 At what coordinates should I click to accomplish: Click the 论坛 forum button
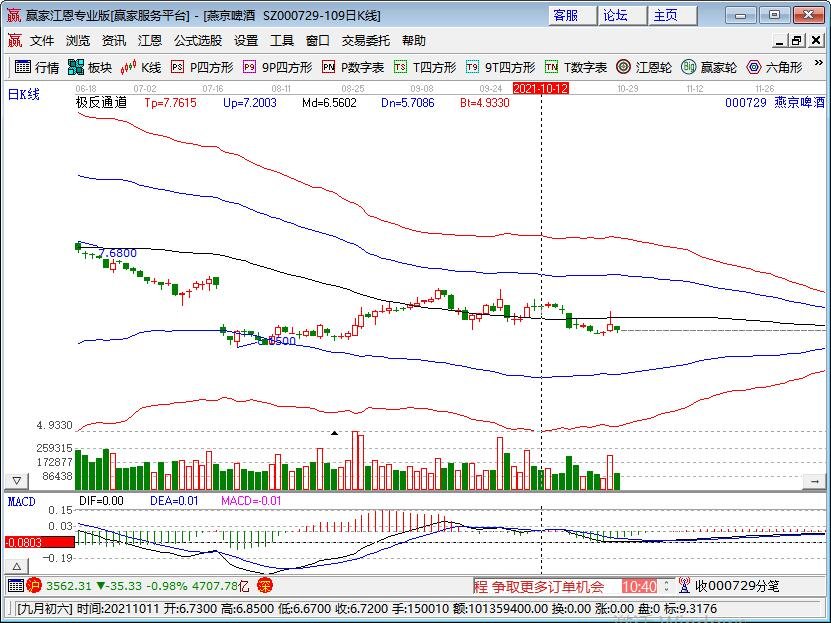coord(615,15)
